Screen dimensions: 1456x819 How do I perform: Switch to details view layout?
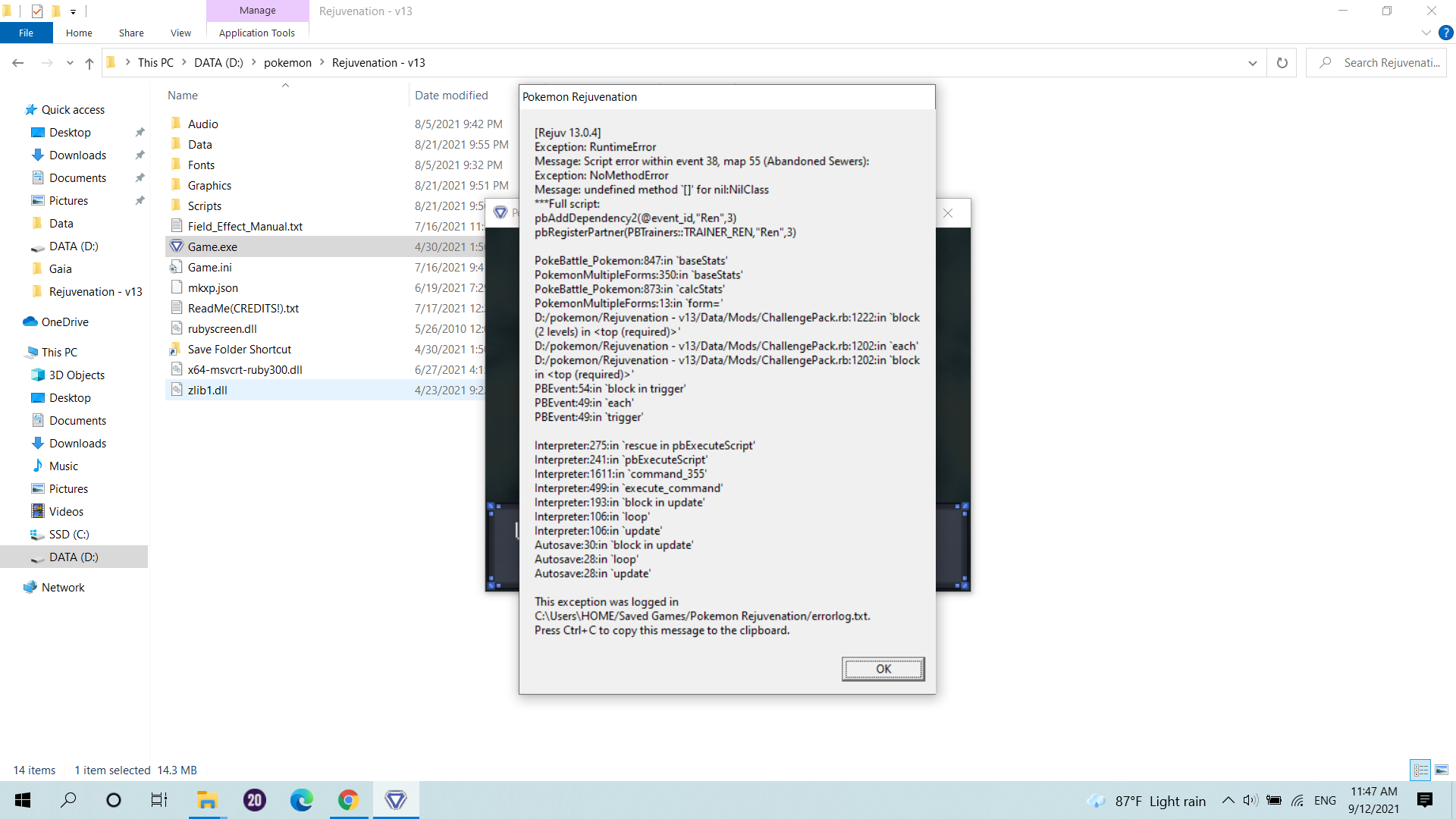coord(1420,770)
